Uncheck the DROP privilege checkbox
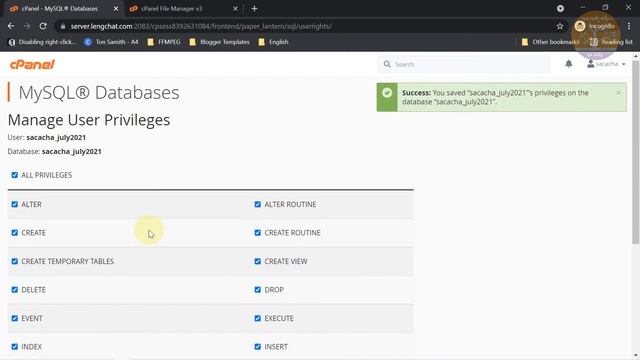This screenshot has width=640, height=360. point(258,290)
